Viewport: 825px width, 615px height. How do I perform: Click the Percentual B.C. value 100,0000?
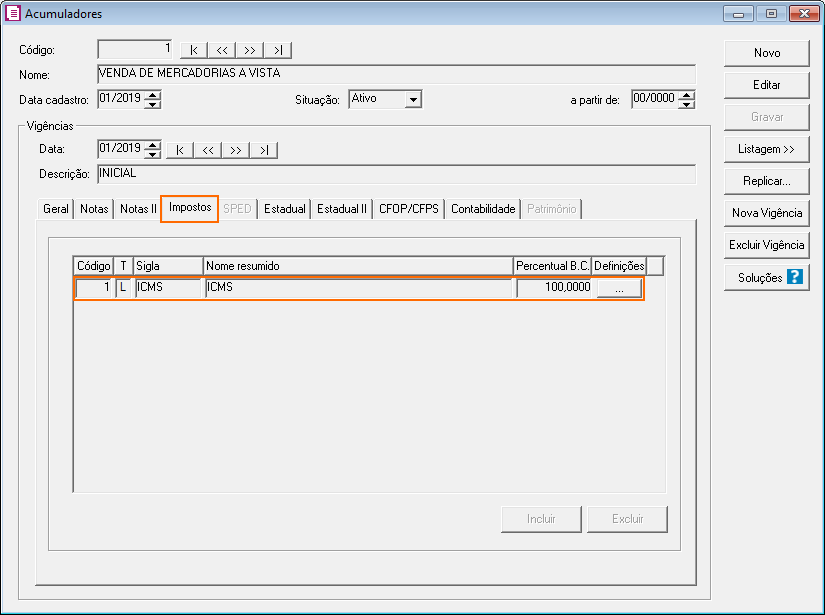coord(554,288)
